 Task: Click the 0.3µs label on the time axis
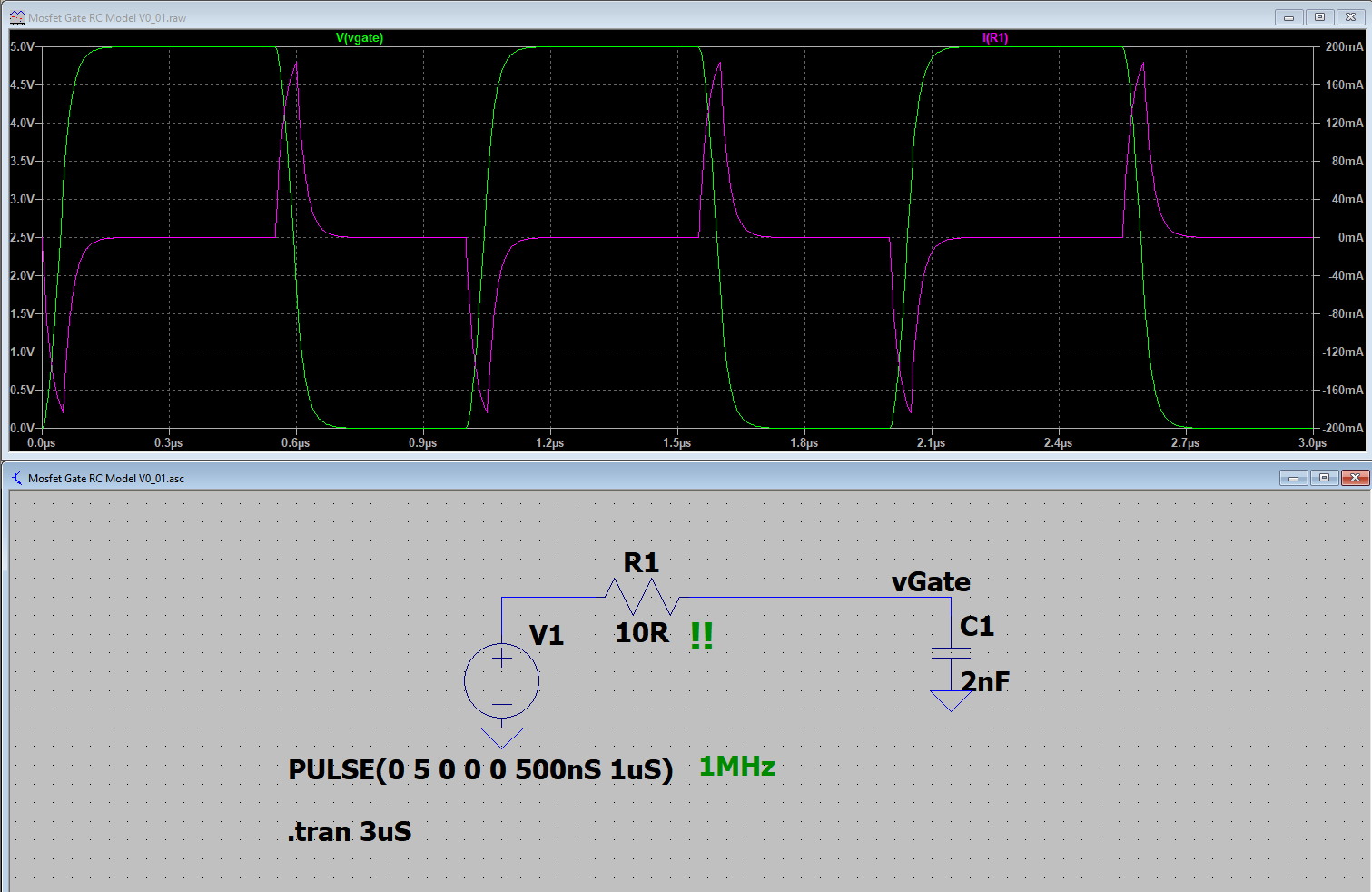tap(169, 443)
